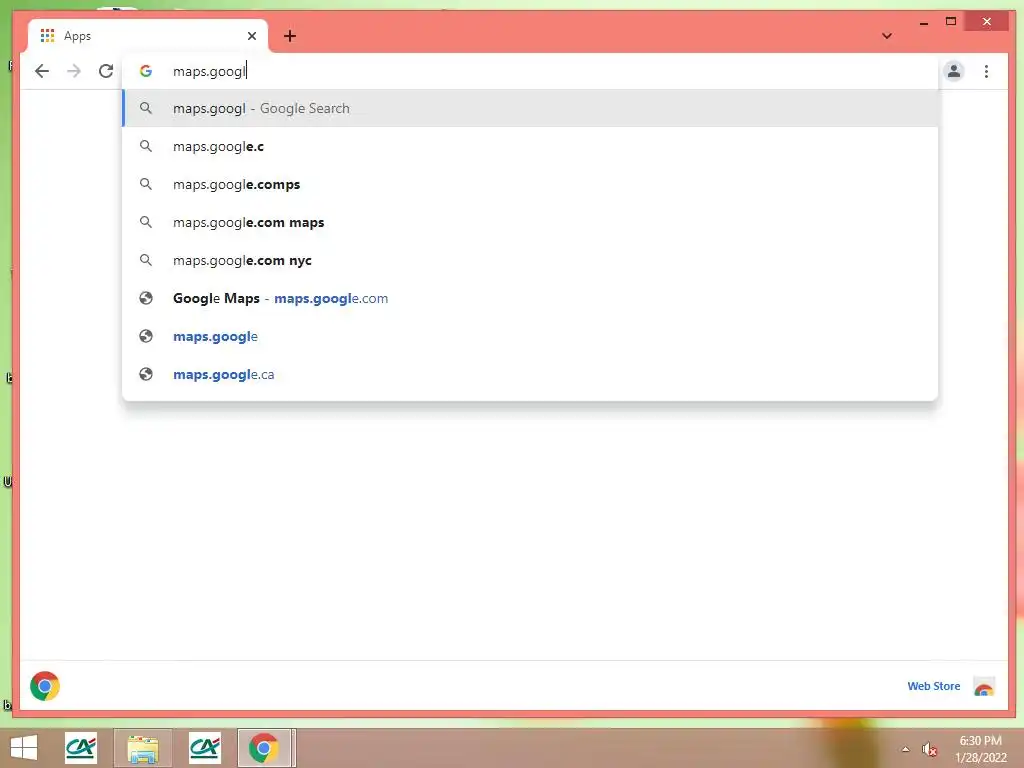Click the Chrome taskbar icon
The width and height of the screenshot is (1024, 768).
(264, 748)
